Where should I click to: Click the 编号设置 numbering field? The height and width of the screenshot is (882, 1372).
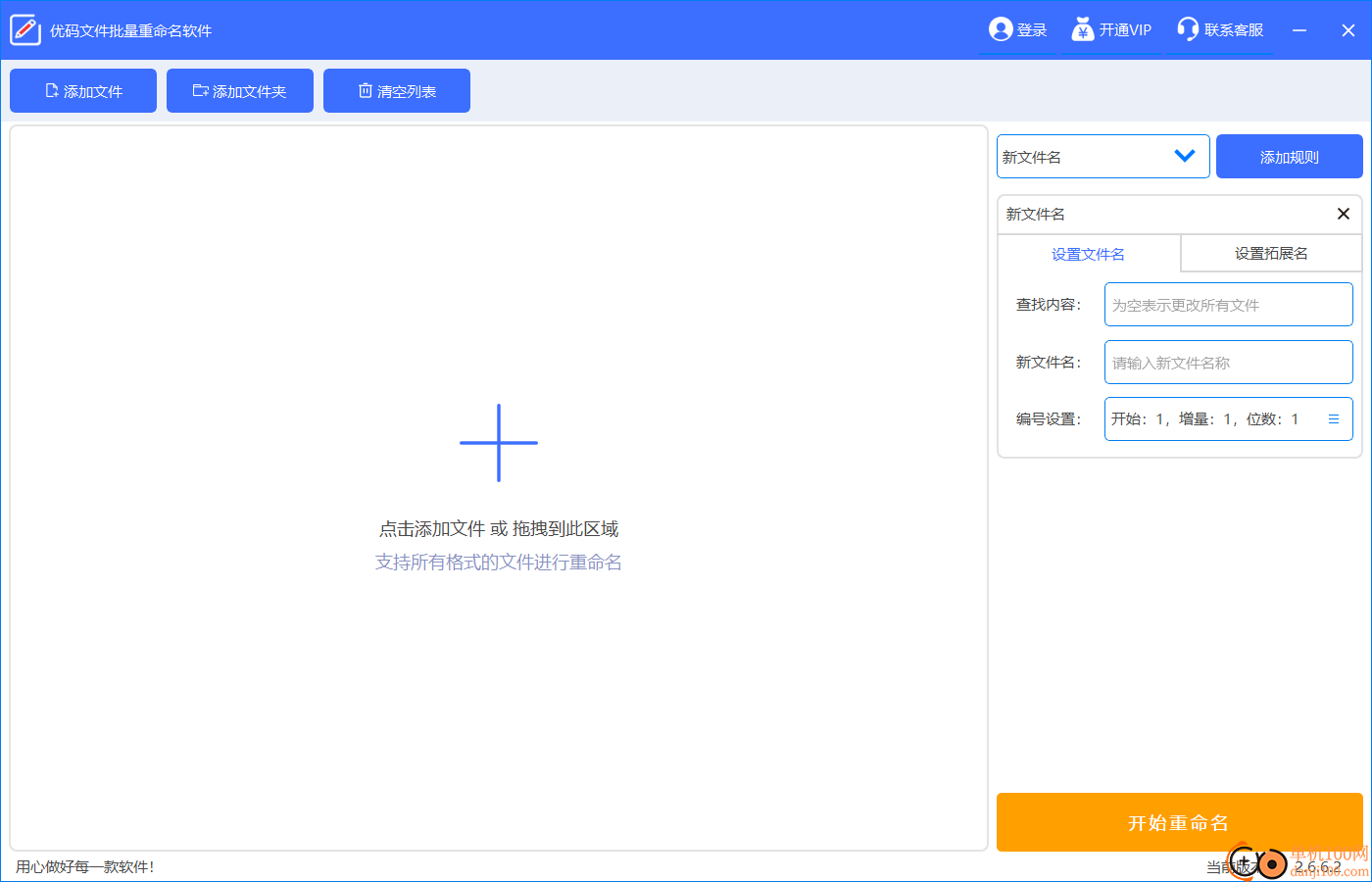[1229, 419]
